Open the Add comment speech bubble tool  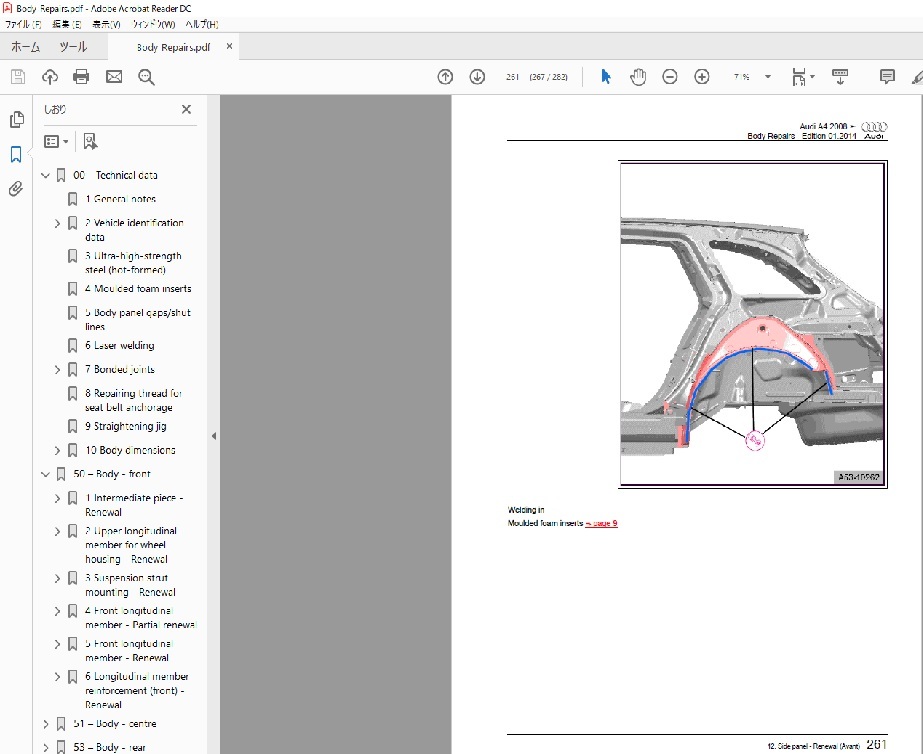coord(886,77)
